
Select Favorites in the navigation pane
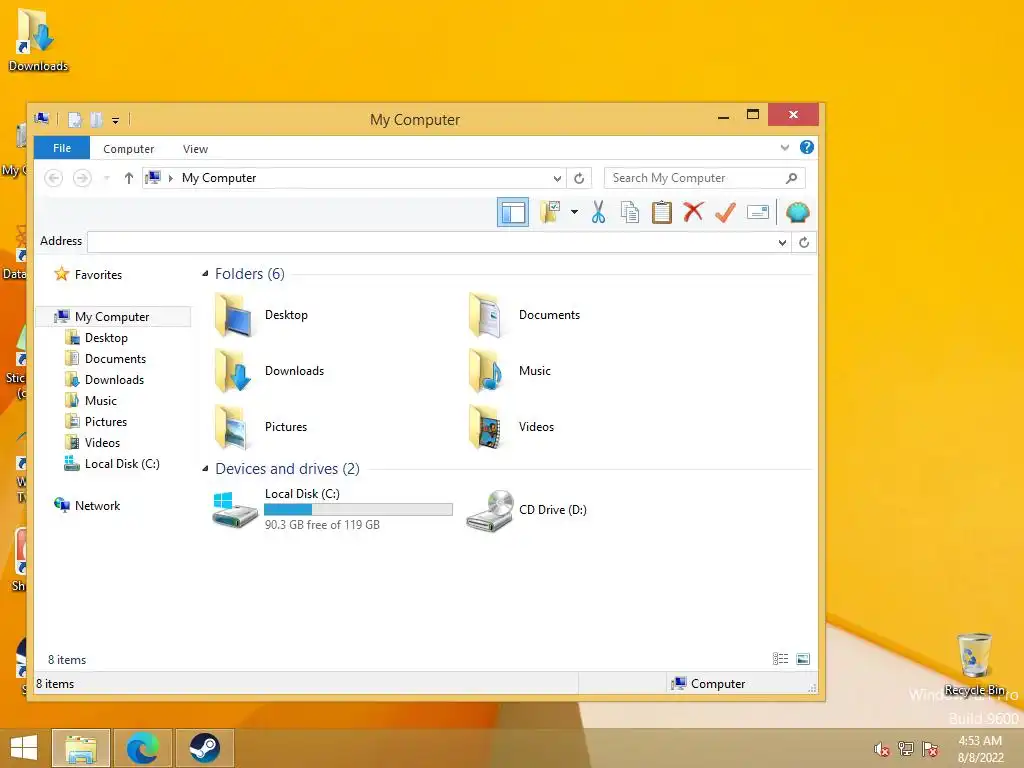98,275
